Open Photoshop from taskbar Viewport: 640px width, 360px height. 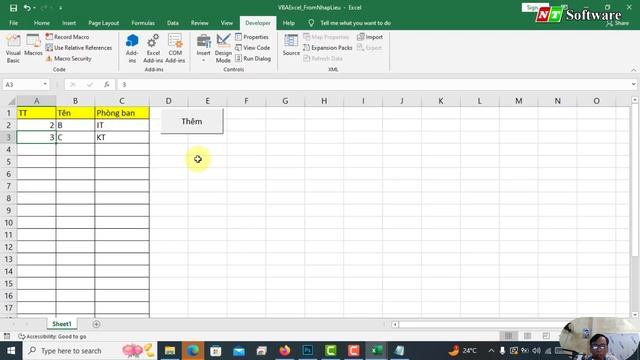click(x=308, y=351)
